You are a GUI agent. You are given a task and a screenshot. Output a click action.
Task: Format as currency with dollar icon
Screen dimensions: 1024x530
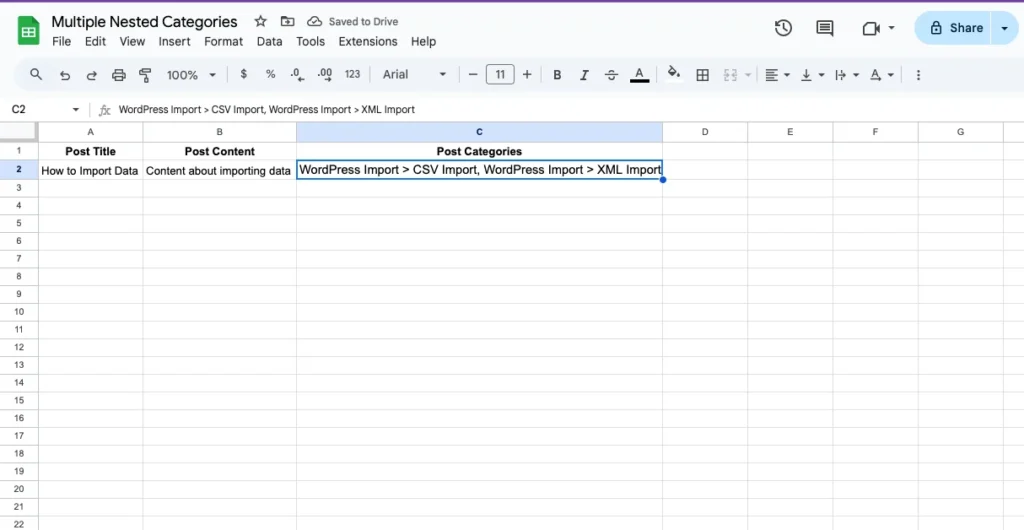[x=244, y=75]
